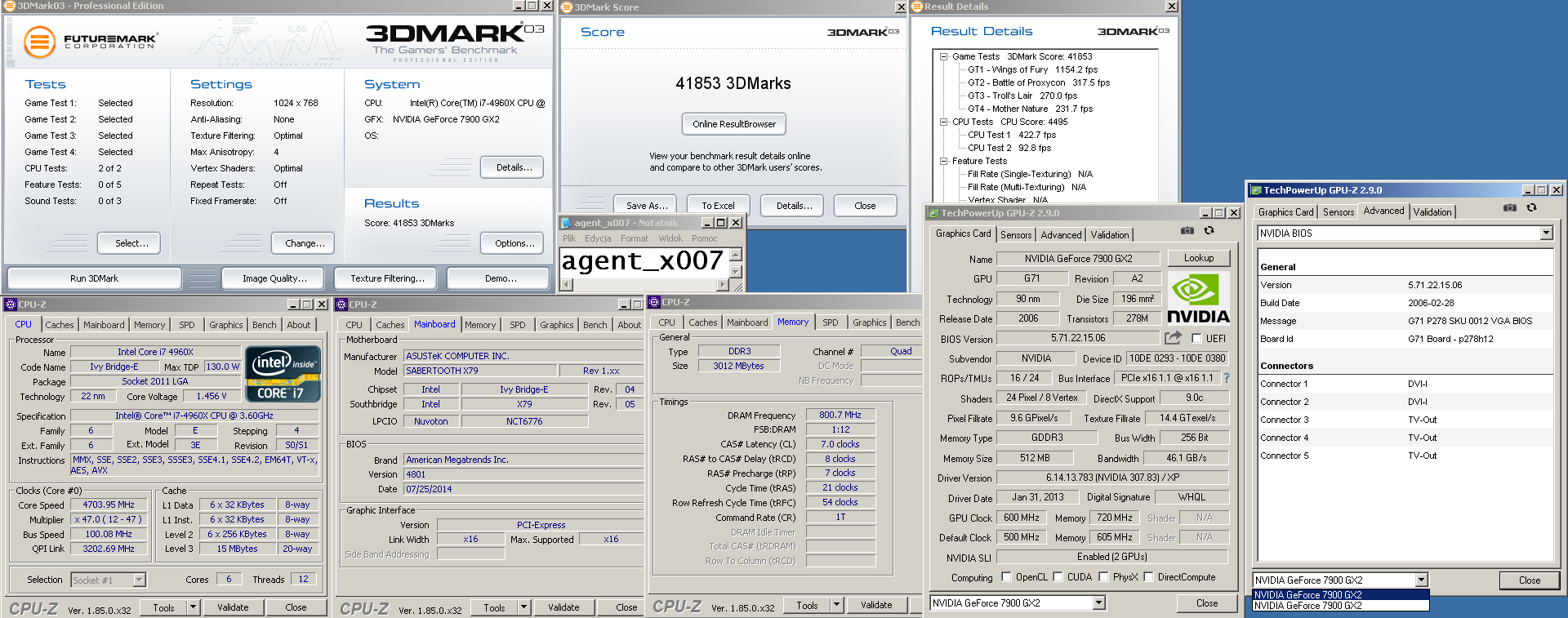Click the refresh icon in the GPU-Z Advanced window
The height and width of the screenshot is (618, 1568).
tap(1531, 208)
